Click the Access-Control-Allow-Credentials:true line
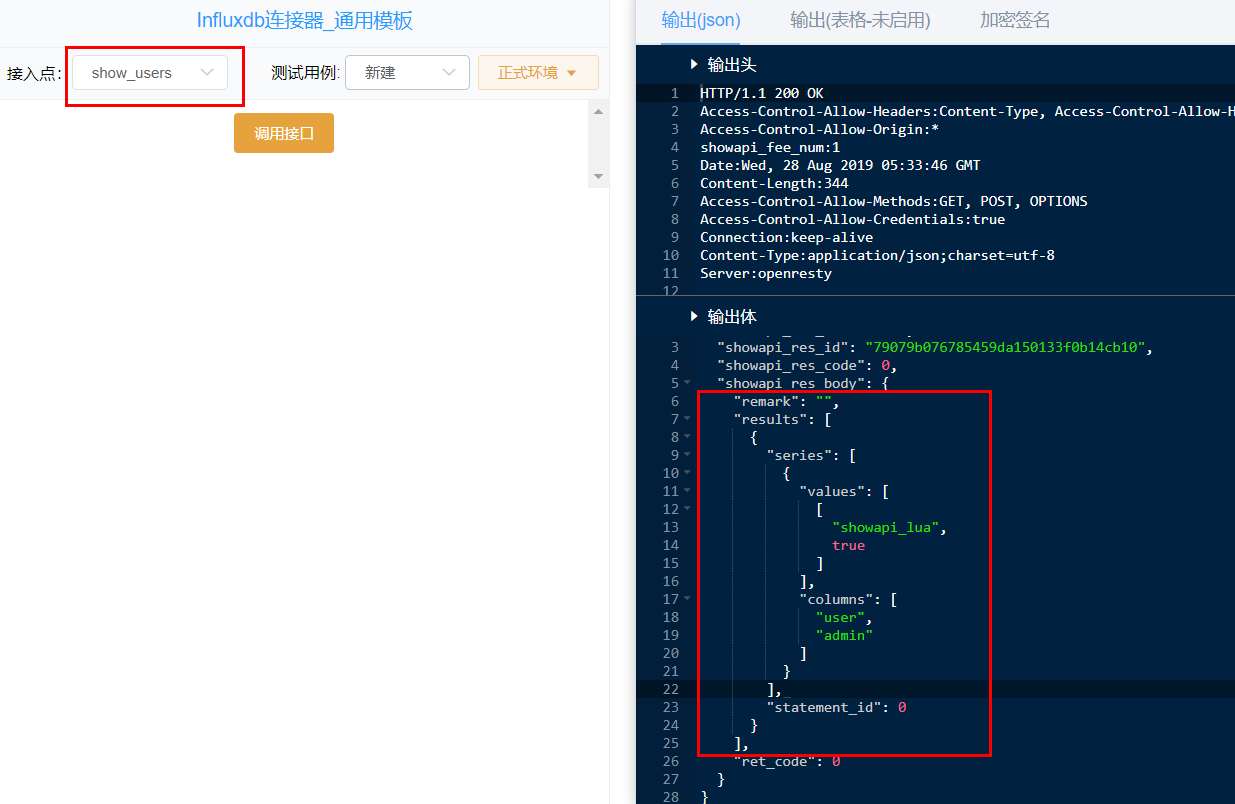The height and width of the screenshot is (804, 1235). coord(853,219)
